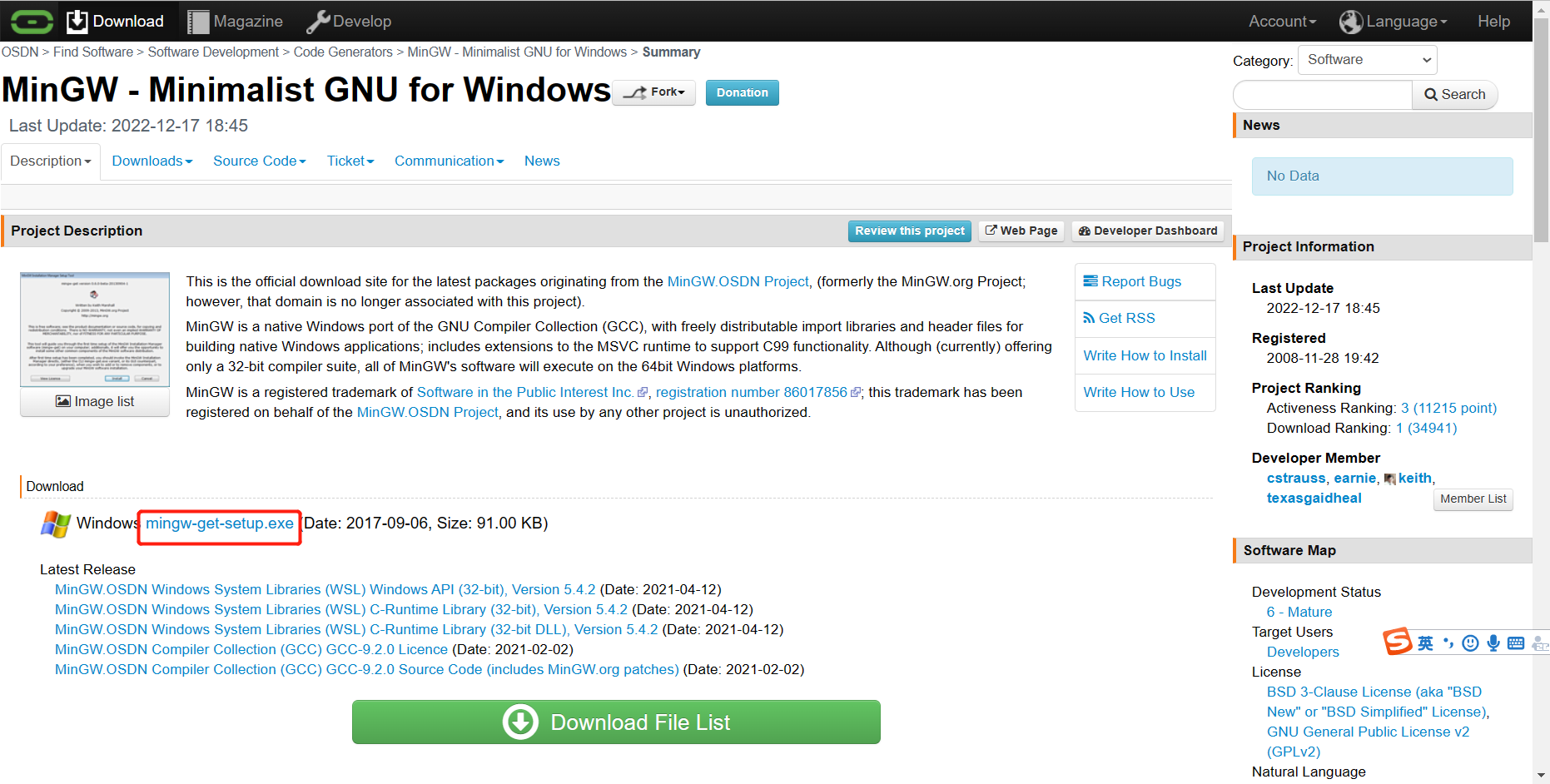Viewport: 1550px width, 784px height.
Task: Open the Developer Dashboard
Action: (1148, 231)
